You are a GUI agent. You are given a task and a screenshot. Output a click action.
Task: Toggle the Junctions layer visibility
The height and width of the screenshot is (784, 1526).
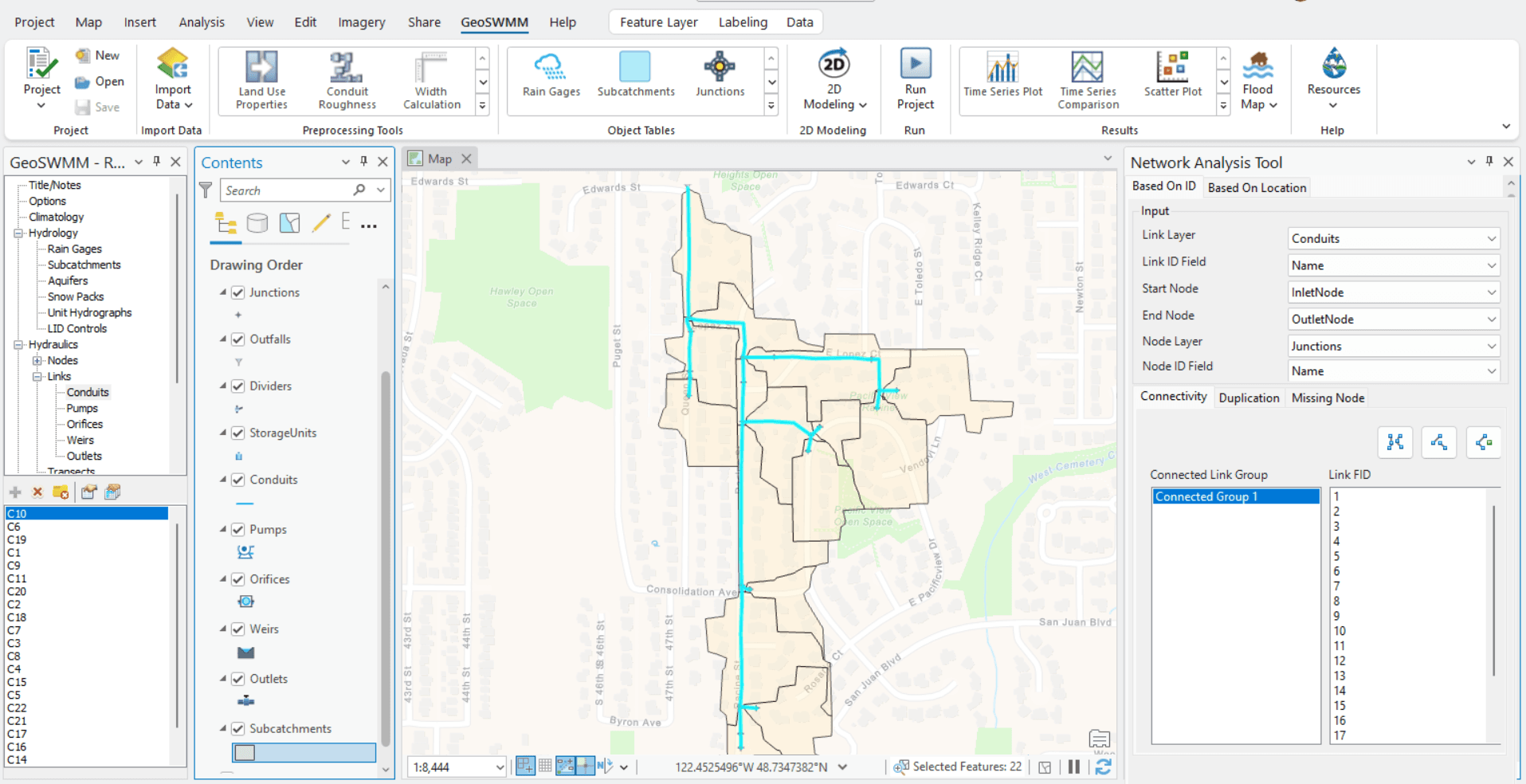(x=237, y=292)
